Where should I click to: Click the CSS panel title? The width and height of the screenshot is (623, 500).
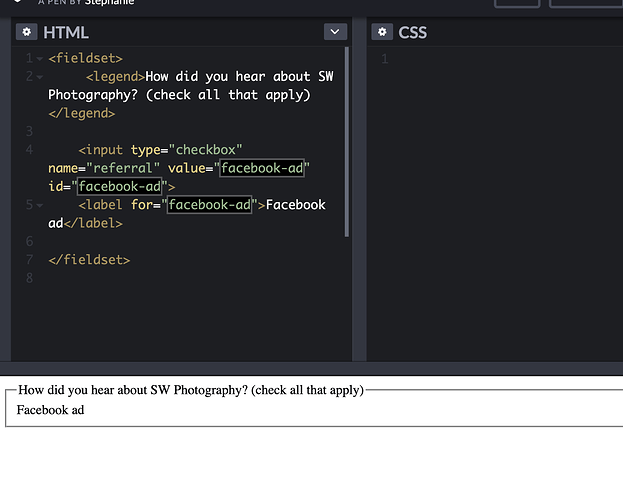coord(412,32)
